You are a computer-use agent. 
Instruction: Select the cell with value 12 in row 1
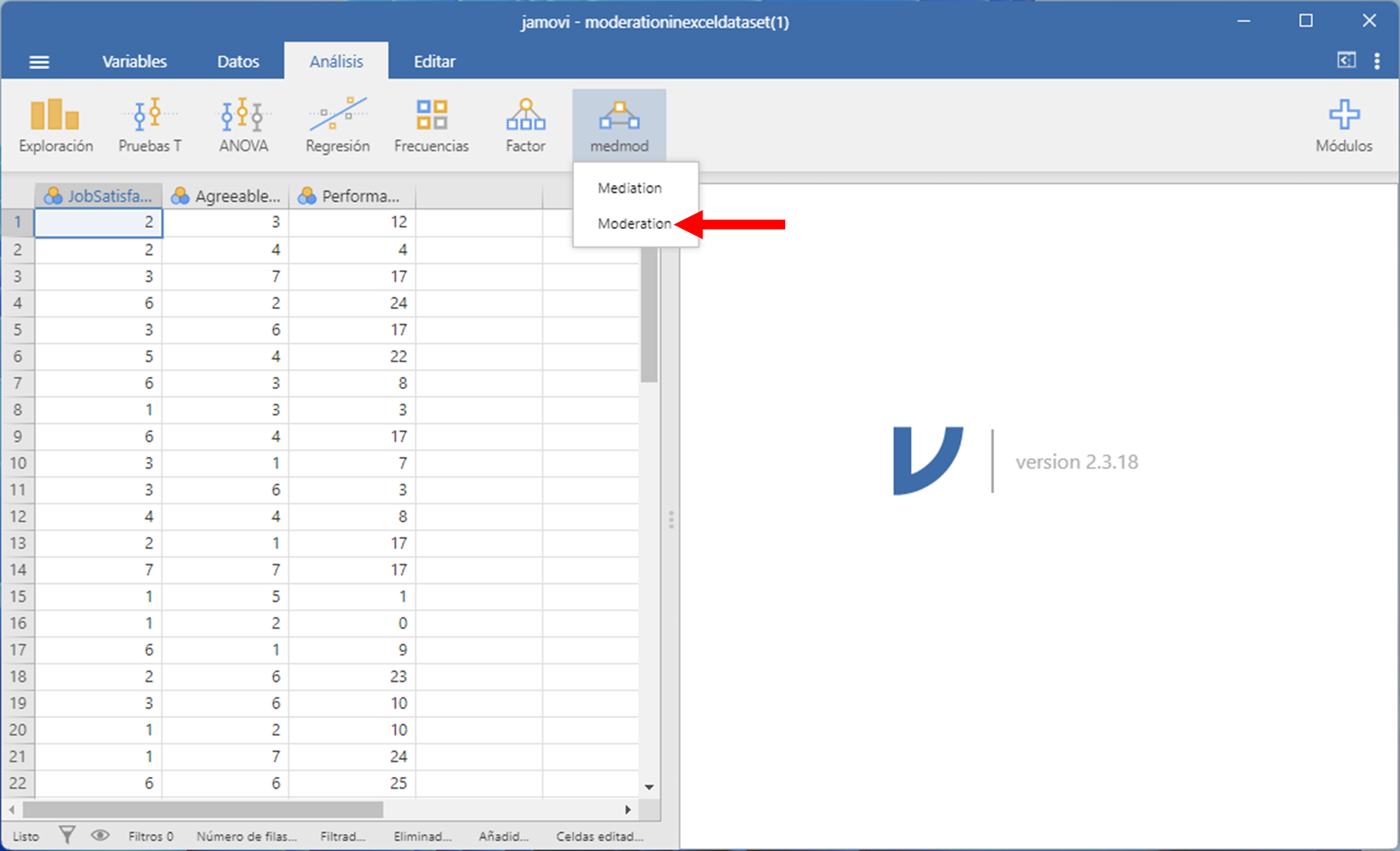point(352,222)
